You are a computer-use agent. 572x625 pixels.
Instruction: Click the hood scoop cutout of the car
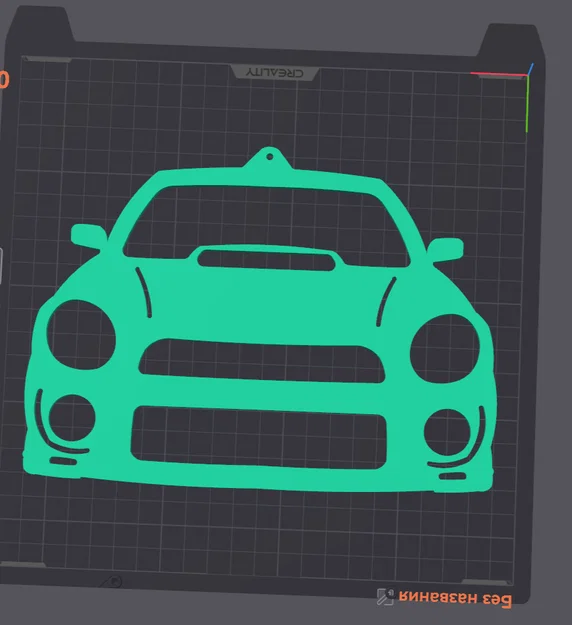pyautogui.click(x=266, y=260)
